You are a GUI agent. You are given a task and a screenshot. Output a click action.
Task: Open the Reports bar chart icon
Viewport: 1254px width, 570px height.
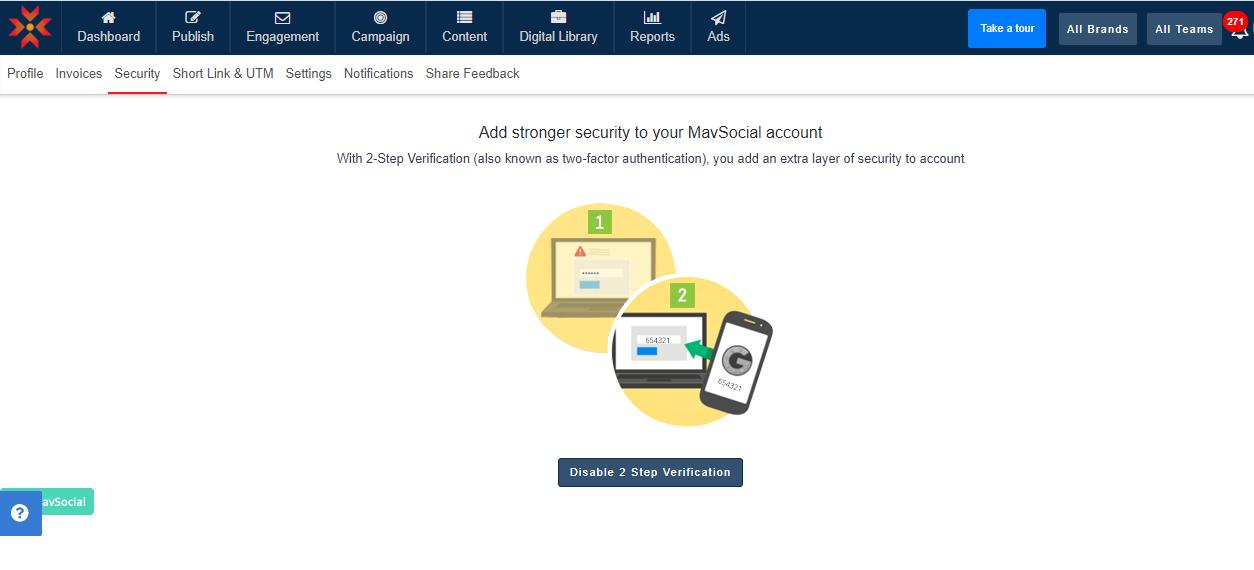[x=652, y=17]
